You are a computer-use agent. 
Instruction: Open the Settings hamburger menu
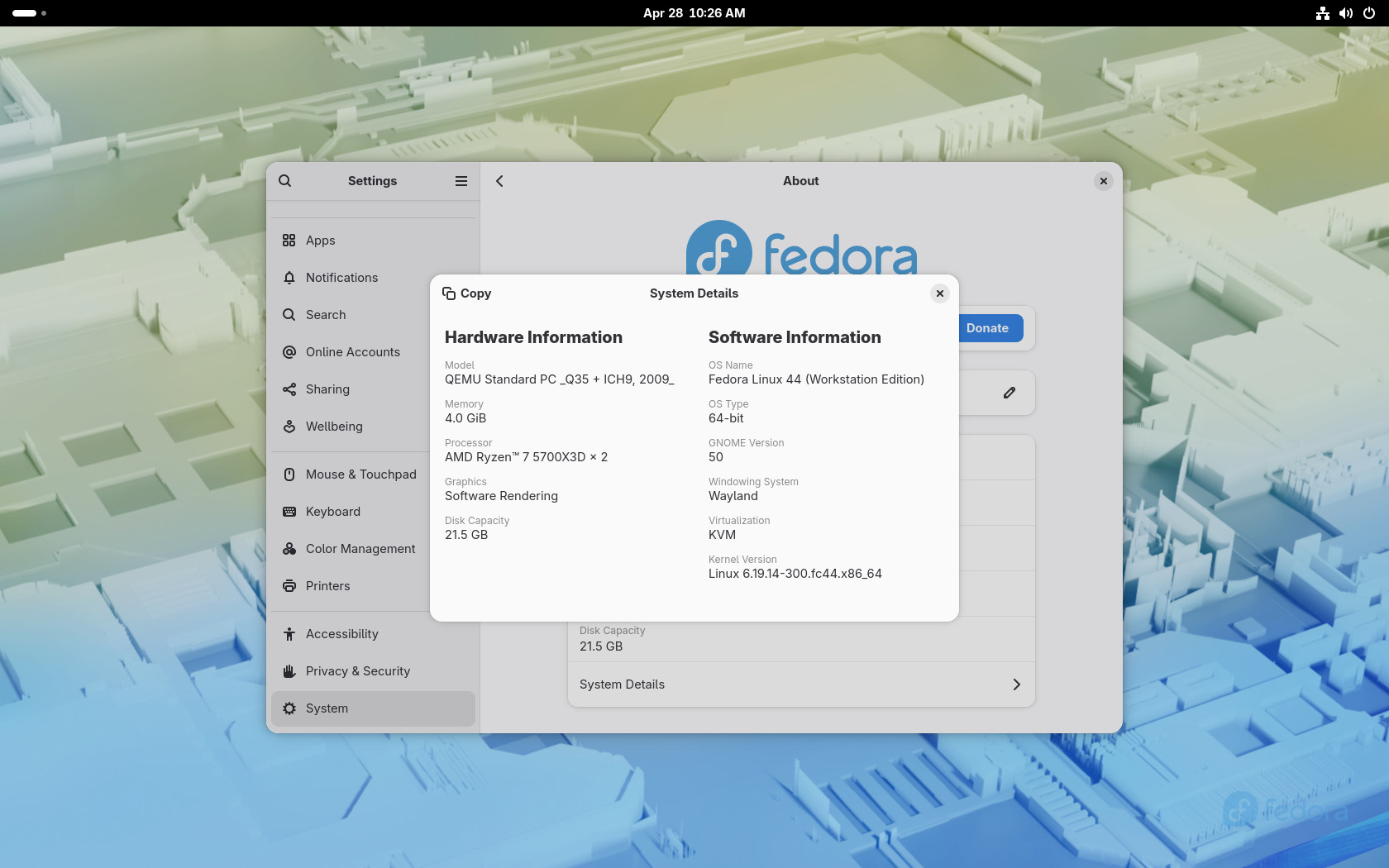461,181
